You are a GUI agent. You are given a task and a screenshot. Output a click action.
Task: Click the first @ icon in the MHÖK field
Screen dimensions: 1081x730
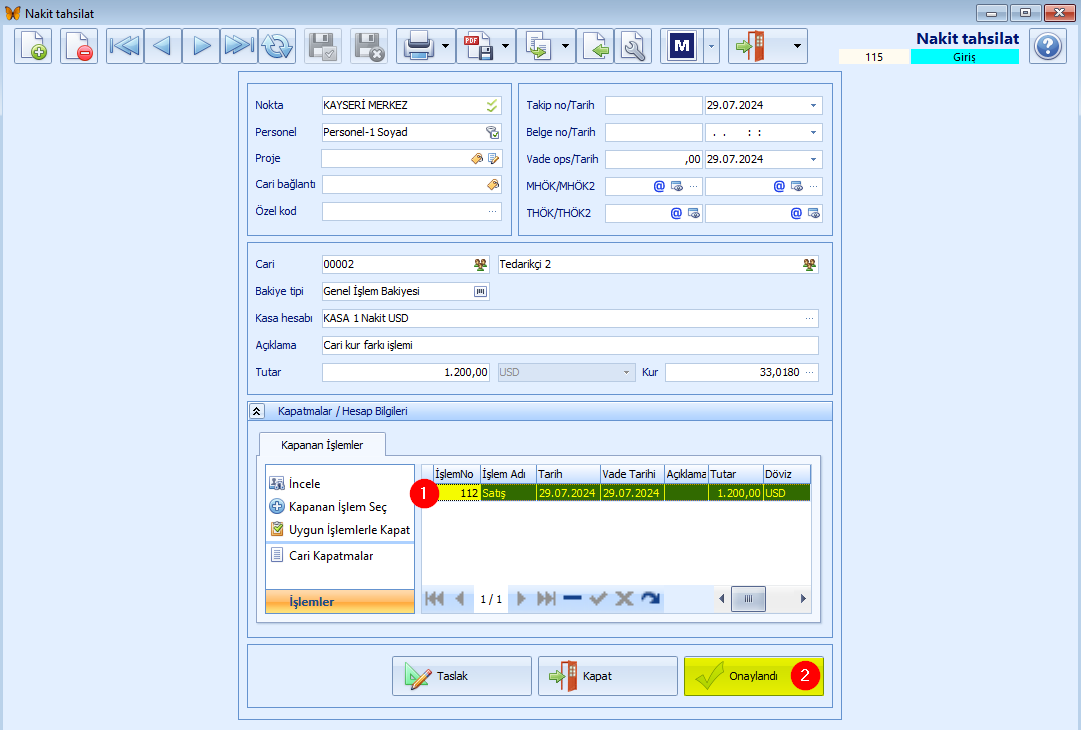point(659,186)
